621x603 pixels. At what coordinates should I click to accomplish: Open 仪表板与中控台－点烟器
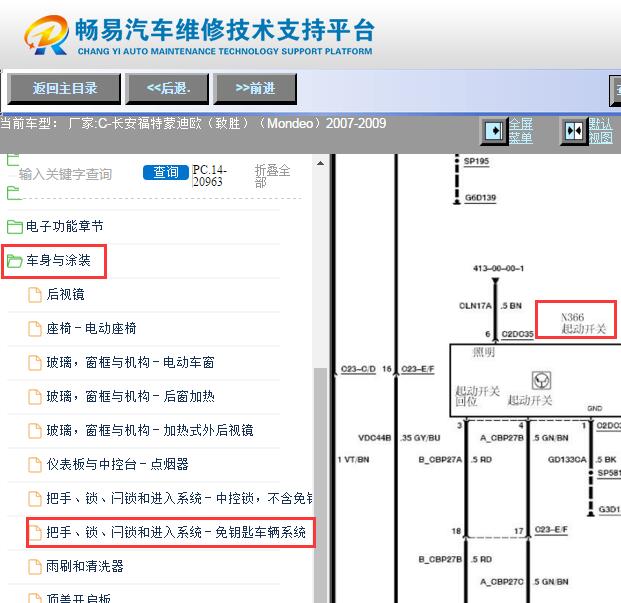click(117, 464)
